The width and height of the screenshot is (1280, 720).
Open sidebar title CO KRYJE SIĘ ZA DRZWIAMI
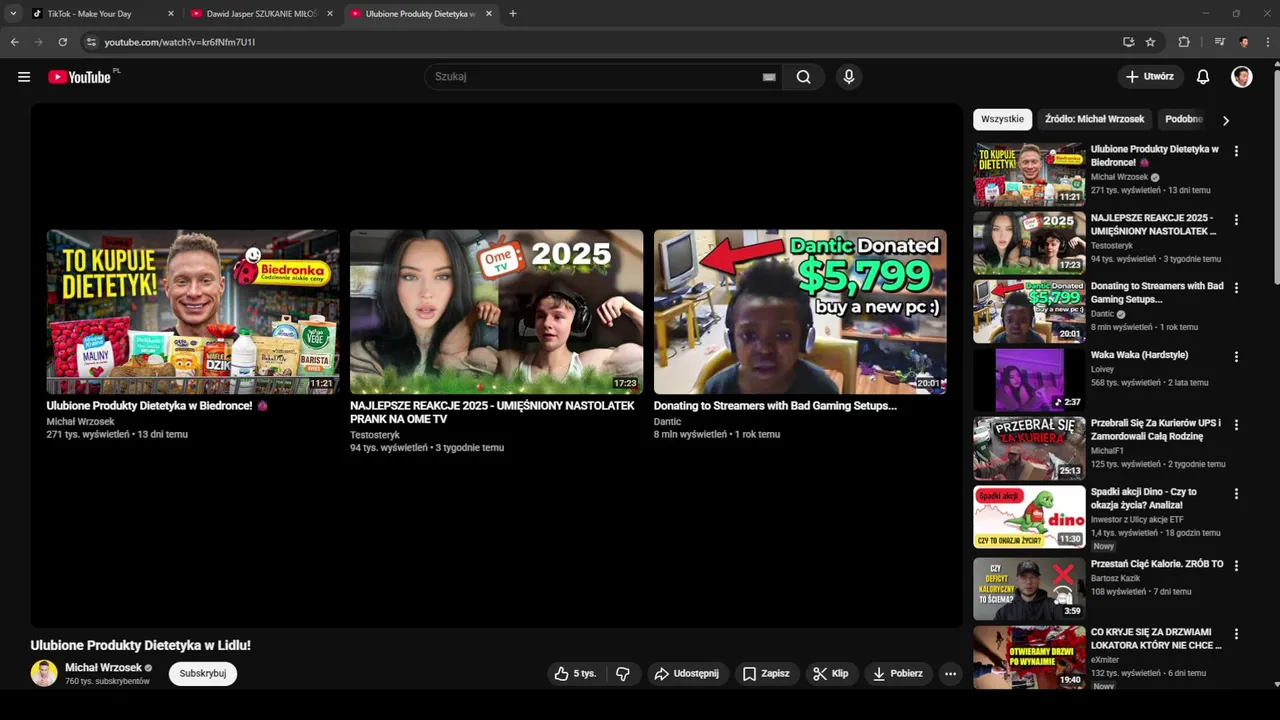pyautogui.click(x=1156, y=639)
